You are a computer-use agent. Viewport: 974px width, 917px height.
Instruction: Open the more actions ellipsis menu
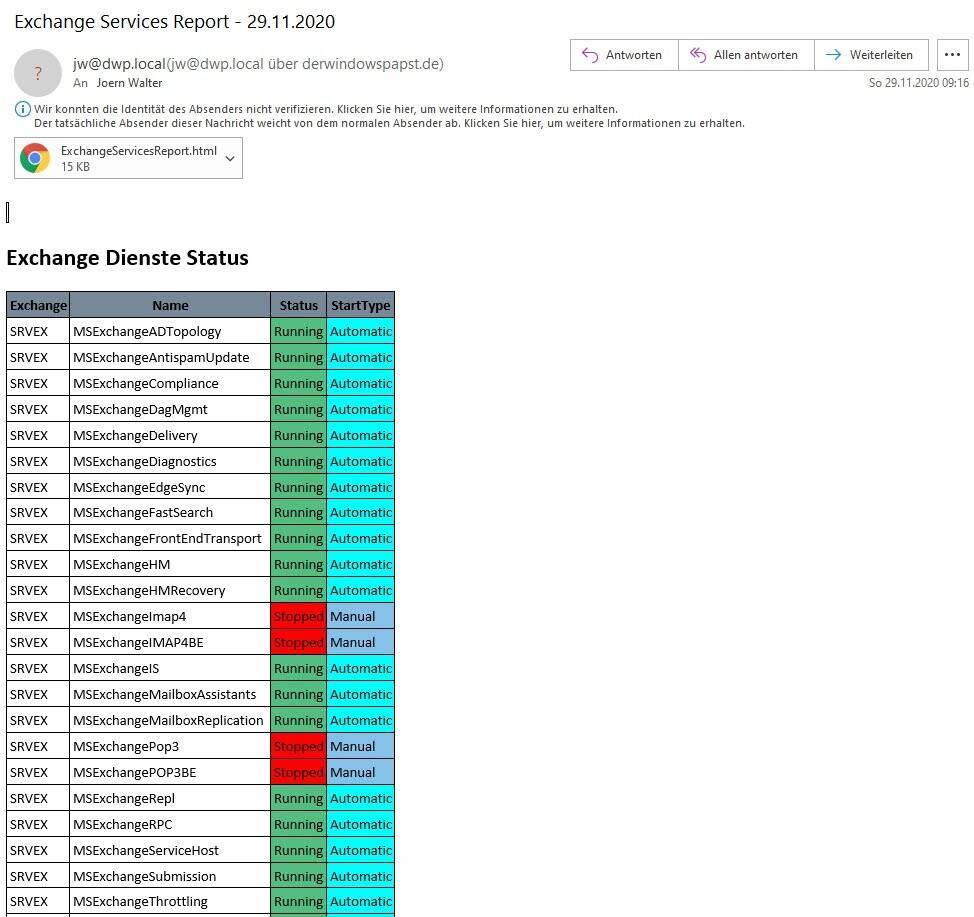(x=952, y=55)
